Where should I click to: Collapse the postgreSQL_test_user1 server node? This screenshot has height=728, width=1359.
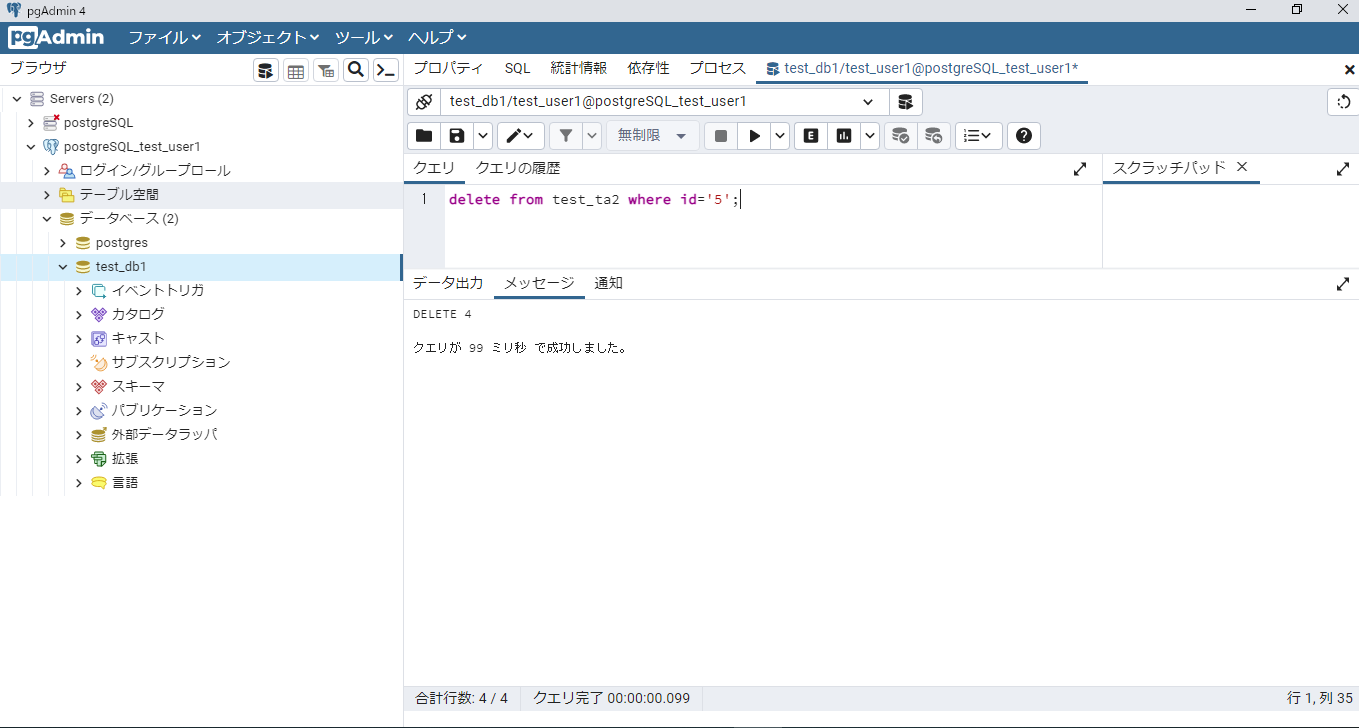point(31,147)
